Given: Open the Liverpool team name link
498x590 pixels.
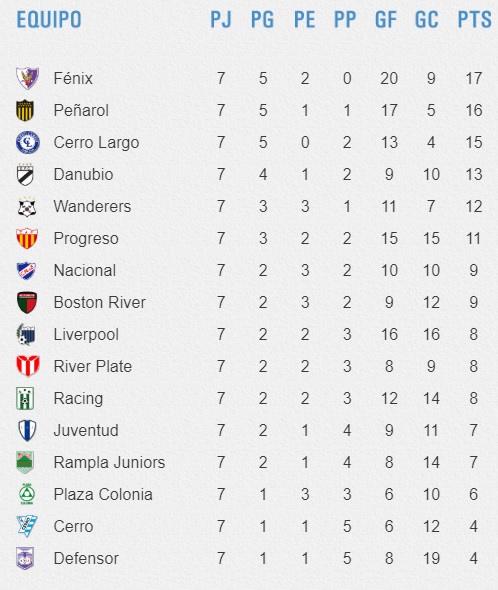Looking at the screenshot, I should coord(86,335).
